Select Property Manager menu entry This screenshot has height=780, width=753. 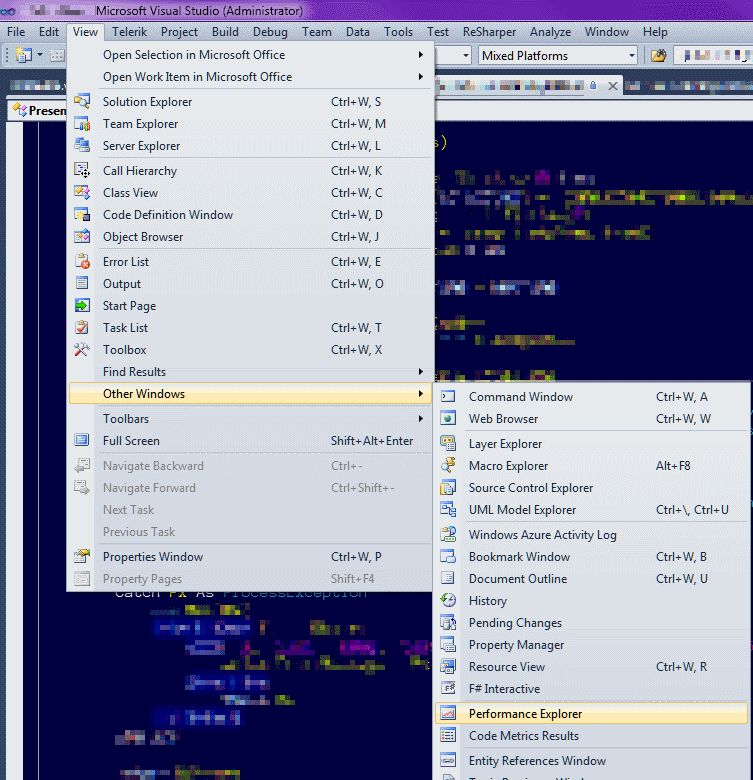[x=591, y=644]
